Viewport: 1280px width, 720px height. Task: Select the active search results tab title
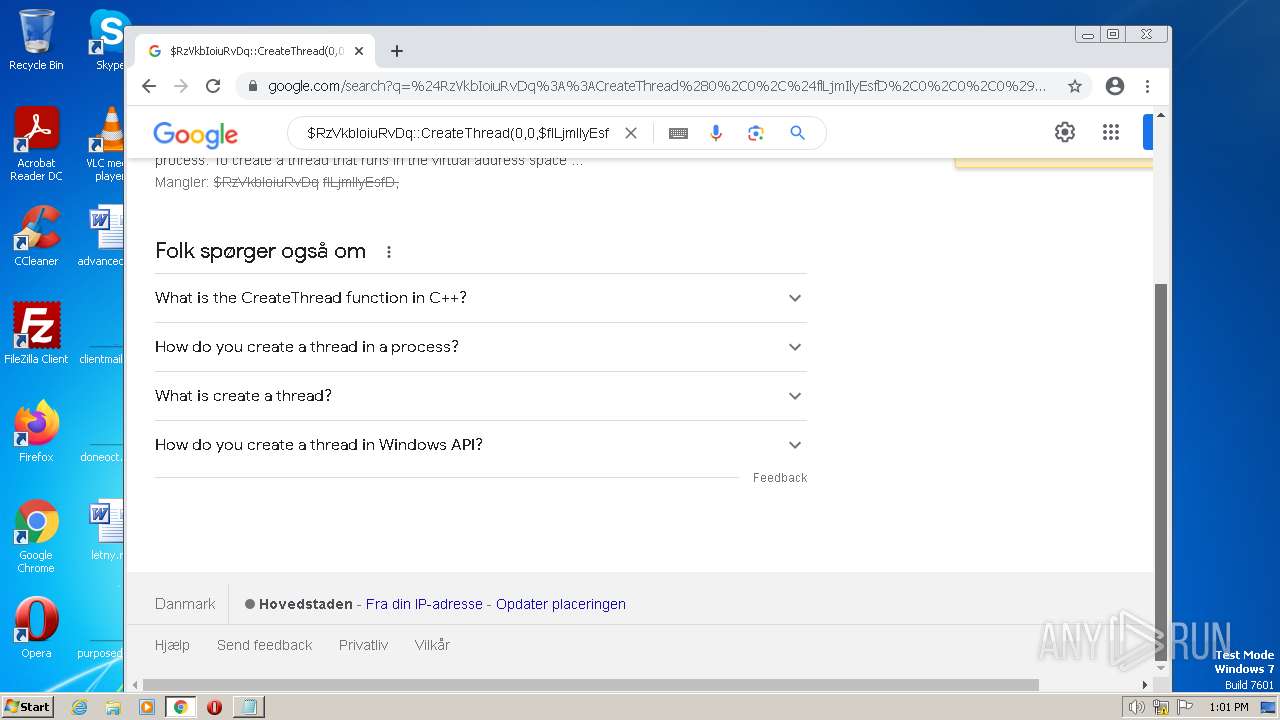[x=257, y=51]
